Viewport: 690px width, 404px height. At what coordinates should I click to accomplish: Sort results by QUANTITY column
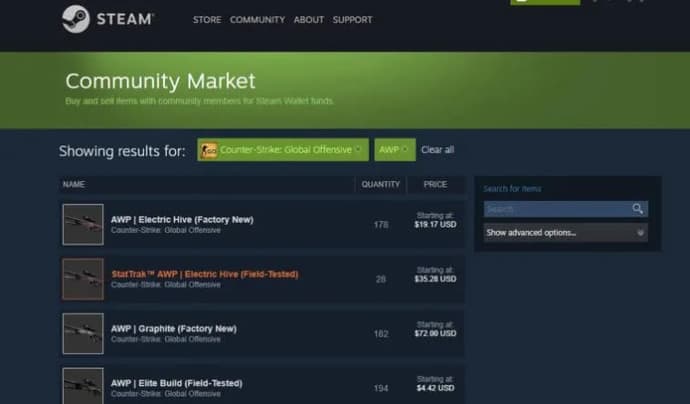click(x=381, y=184)
